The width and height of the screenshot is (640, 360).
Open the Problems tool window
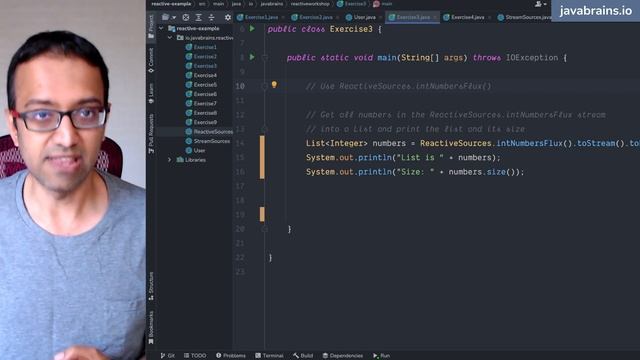pos(231,356)
